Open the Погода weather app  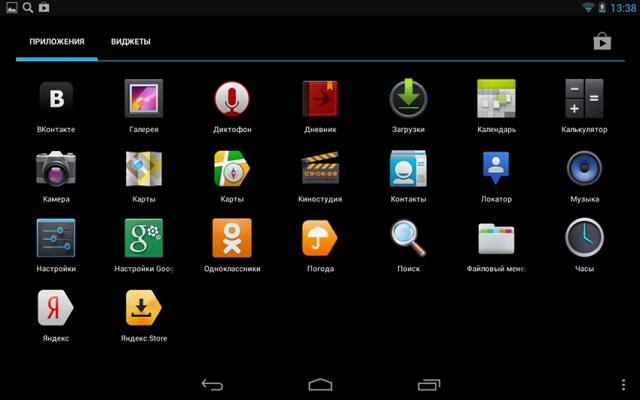click(x=320, y=239)
